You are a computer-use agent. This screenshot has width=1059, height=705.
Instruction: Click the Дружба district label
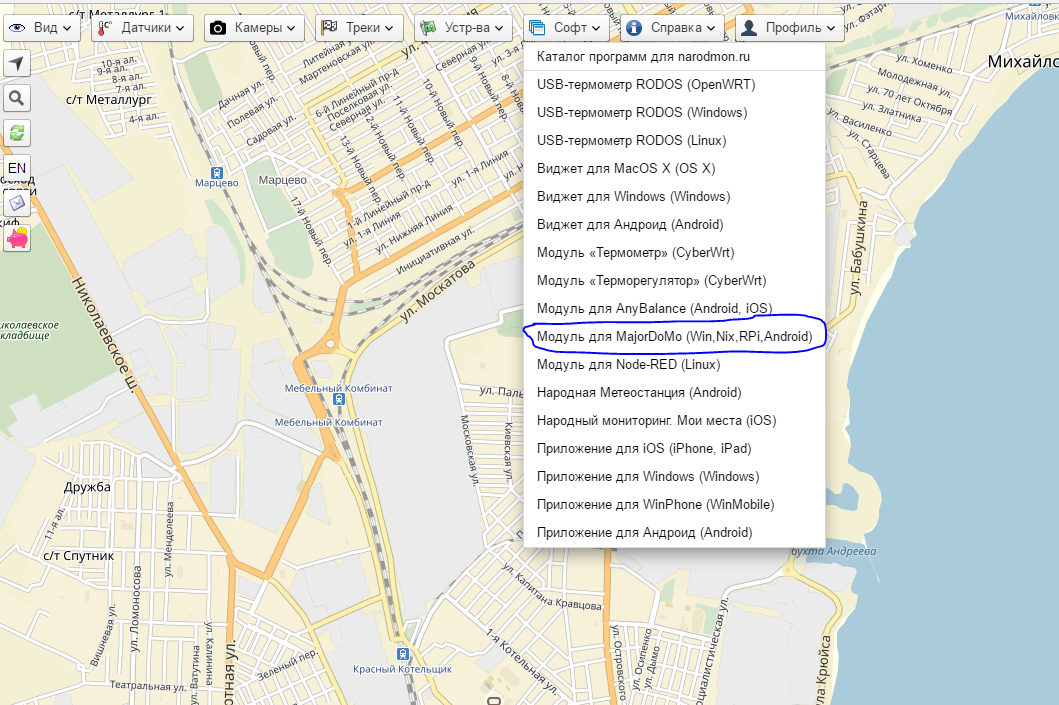(87, 487)
